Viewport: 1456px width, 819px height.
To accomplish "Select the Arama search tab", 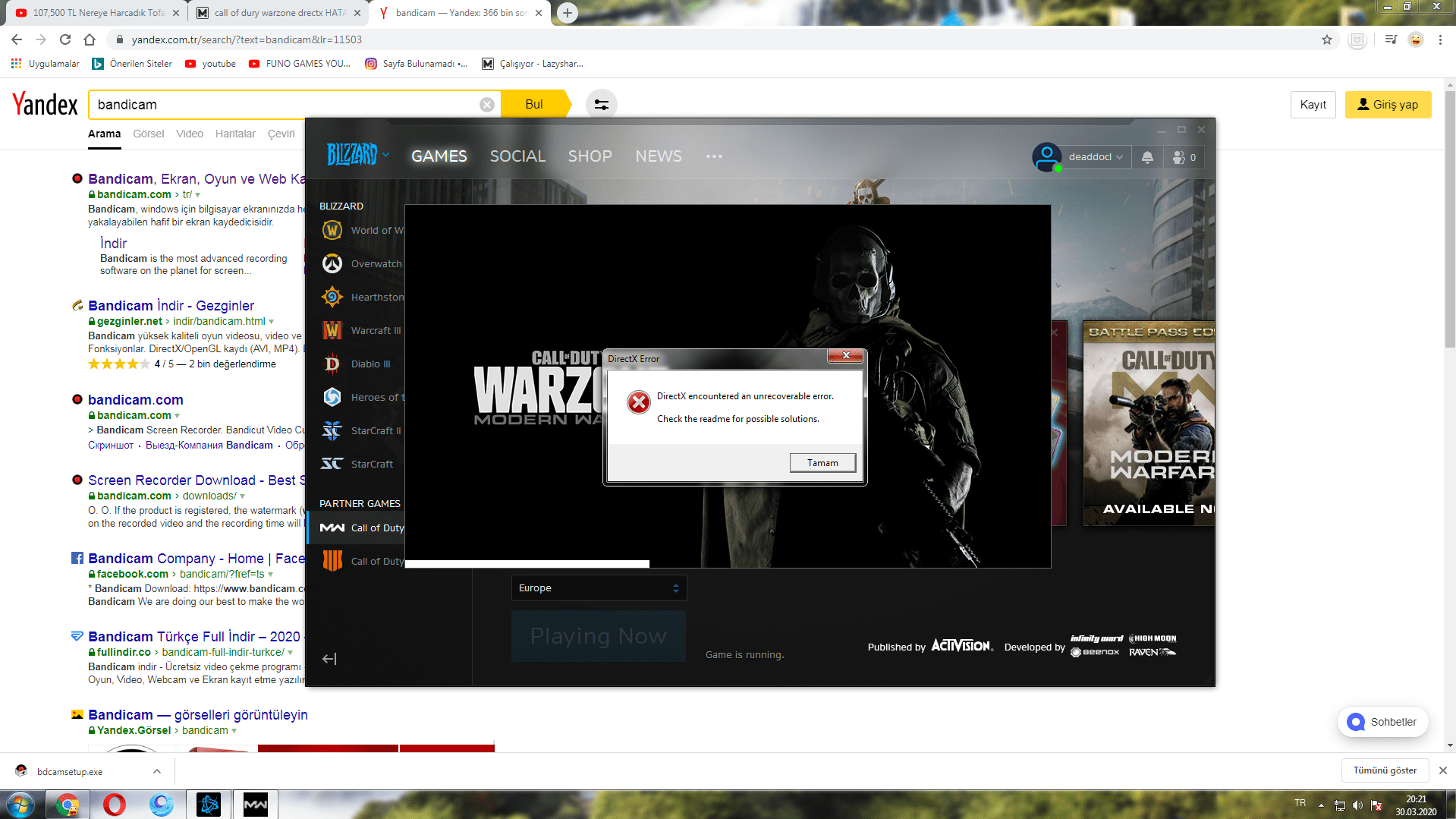I will (x=104, y=134).
